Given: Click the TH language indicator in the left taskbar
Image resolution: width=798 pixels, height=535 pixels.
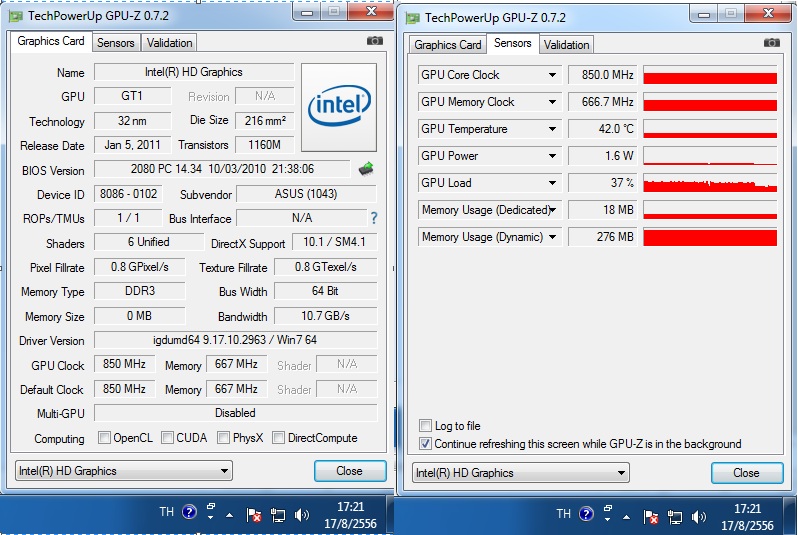Looking at the screenshot, I should click(166, 512).
